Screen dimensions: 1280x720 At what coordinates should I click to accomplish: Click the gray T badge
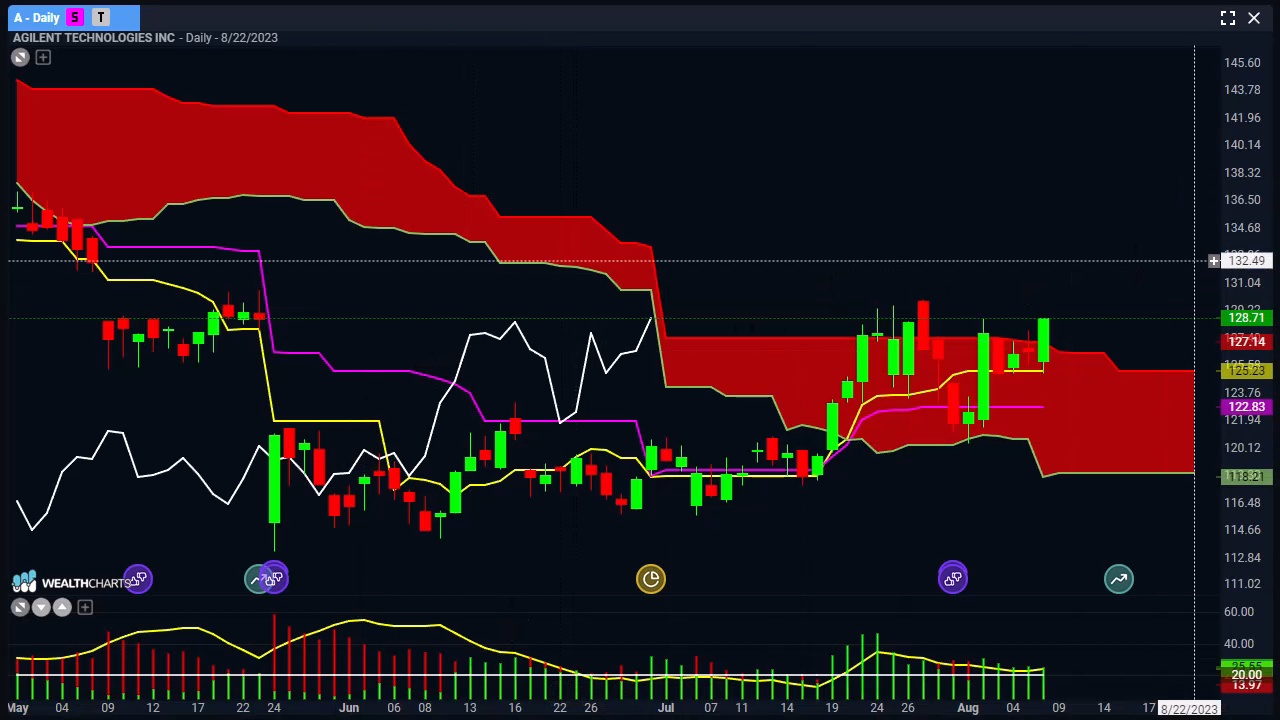(101, 17)
